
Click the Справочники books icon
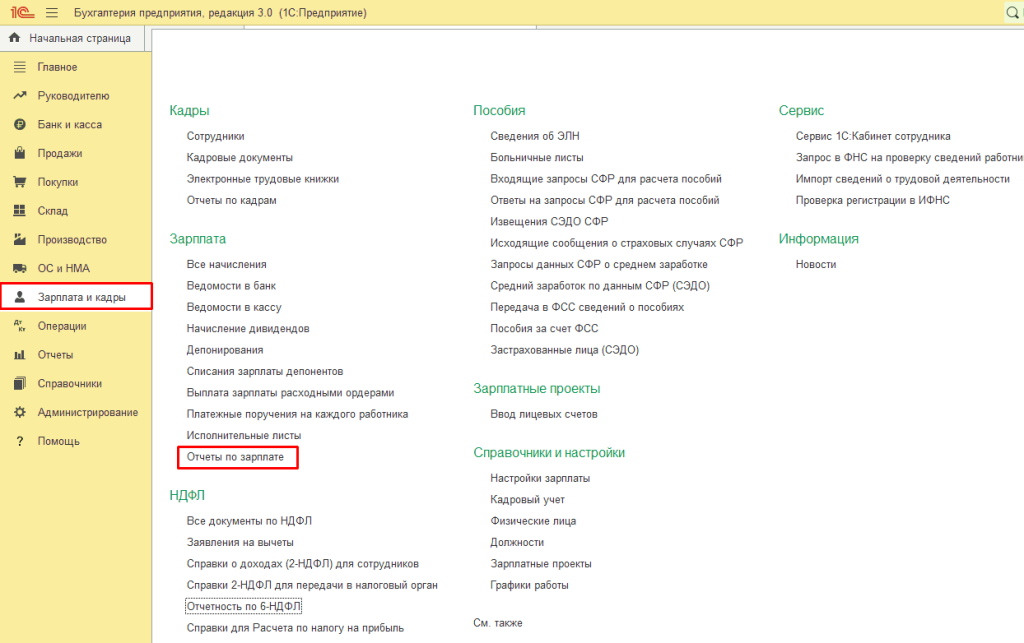coord(18,384)
